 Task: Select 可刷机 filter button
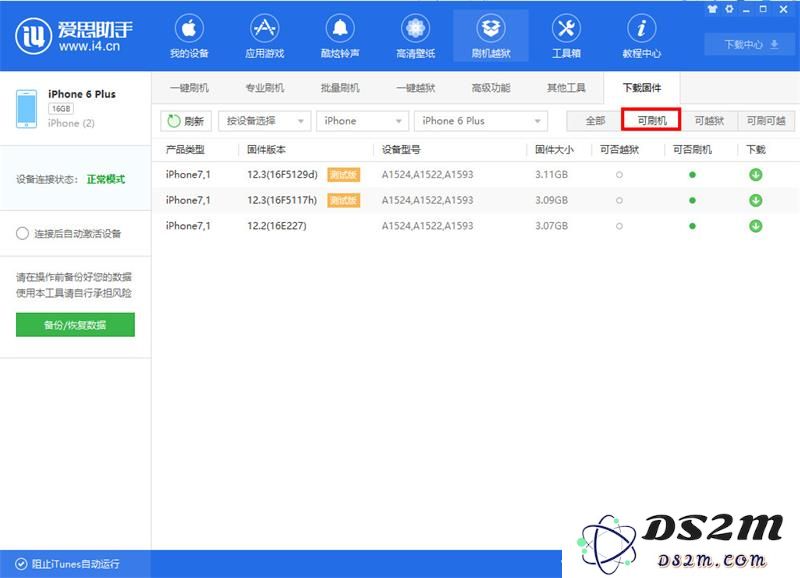coord(652,120)
